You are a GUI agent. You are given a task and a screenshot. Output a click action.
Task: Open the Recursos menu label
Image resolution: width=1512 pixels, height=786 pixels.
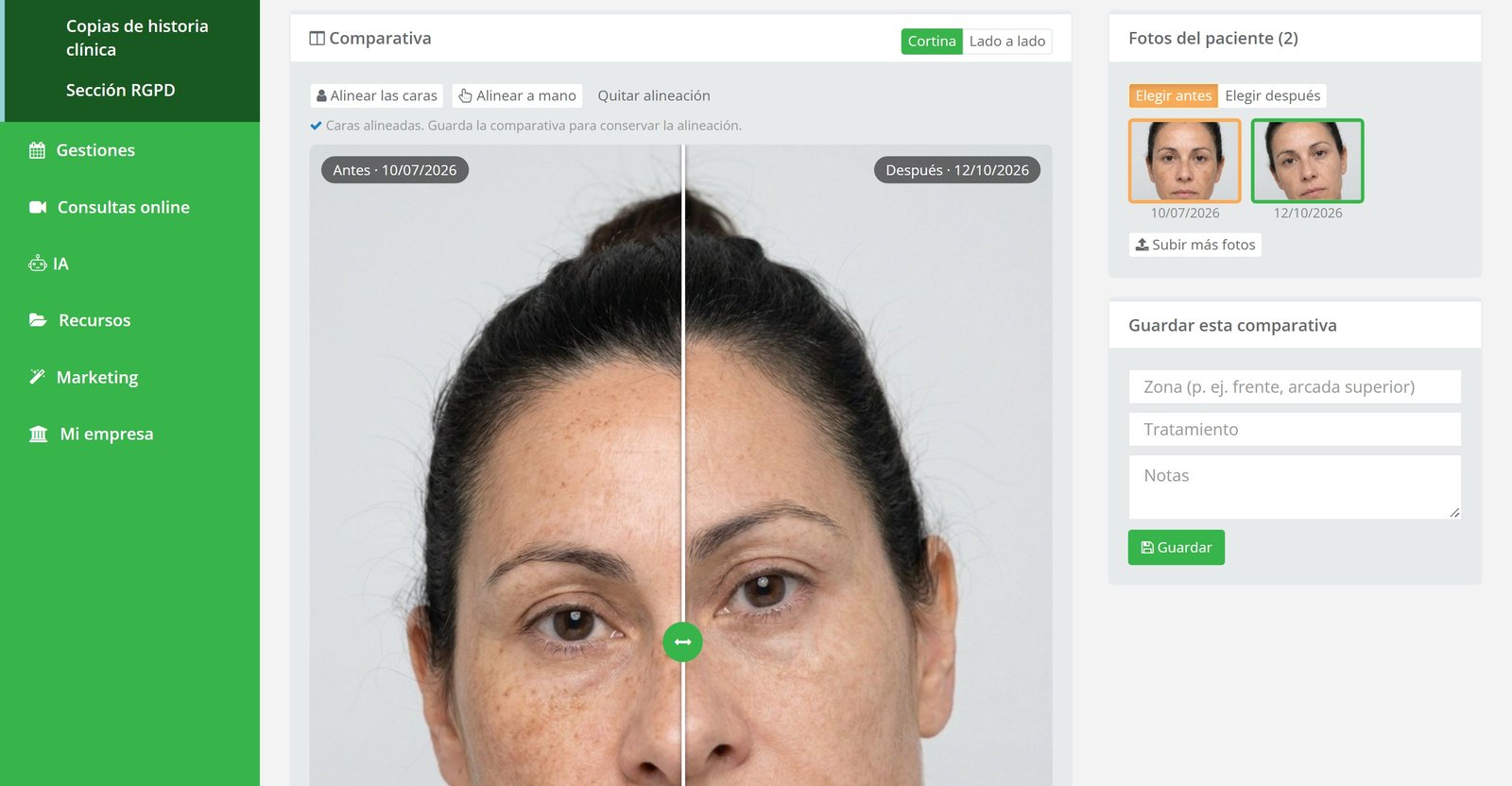[94, 320]
